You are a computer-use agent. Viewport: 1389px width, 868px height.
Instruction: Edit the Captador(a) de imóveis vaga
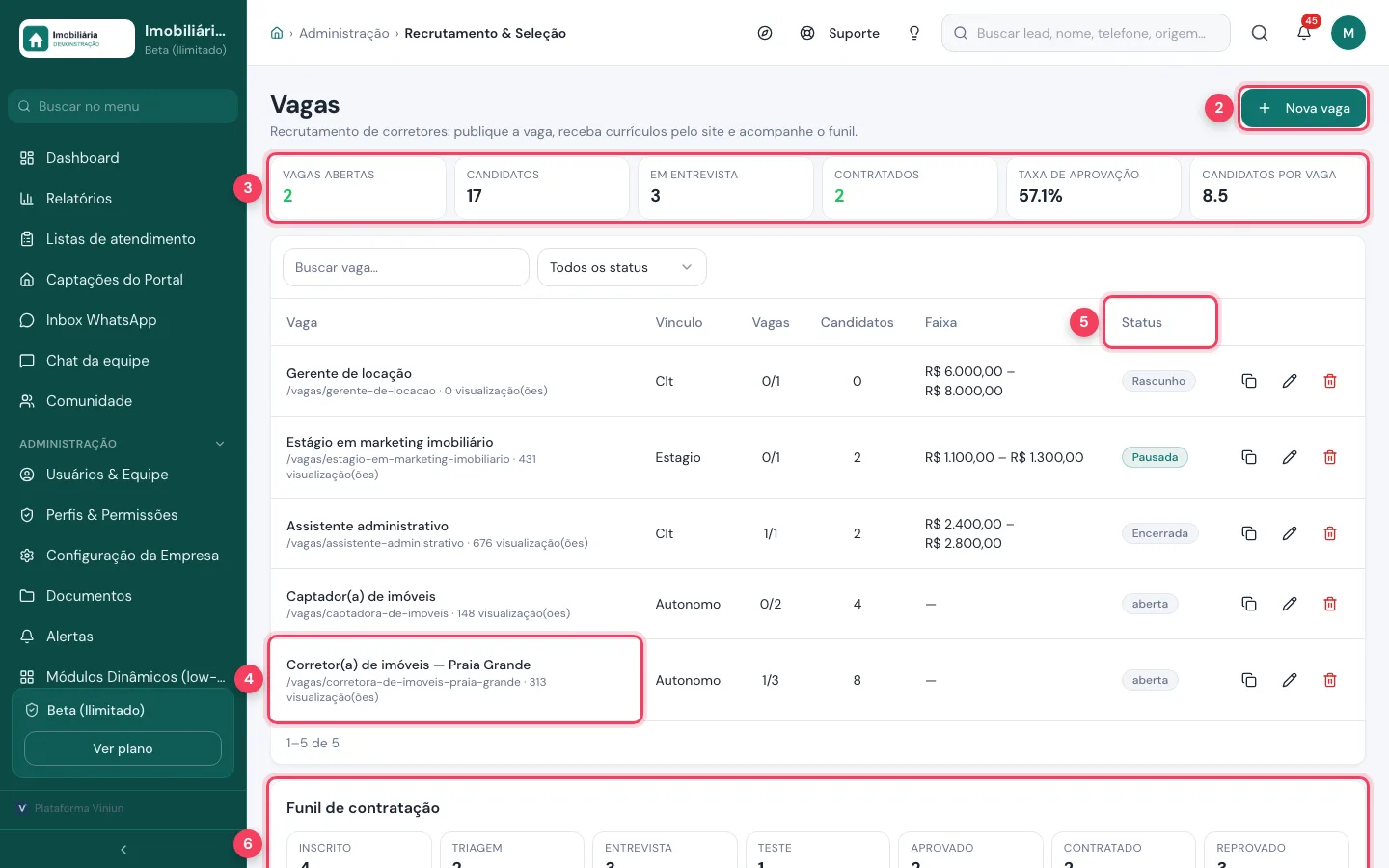1290,604
